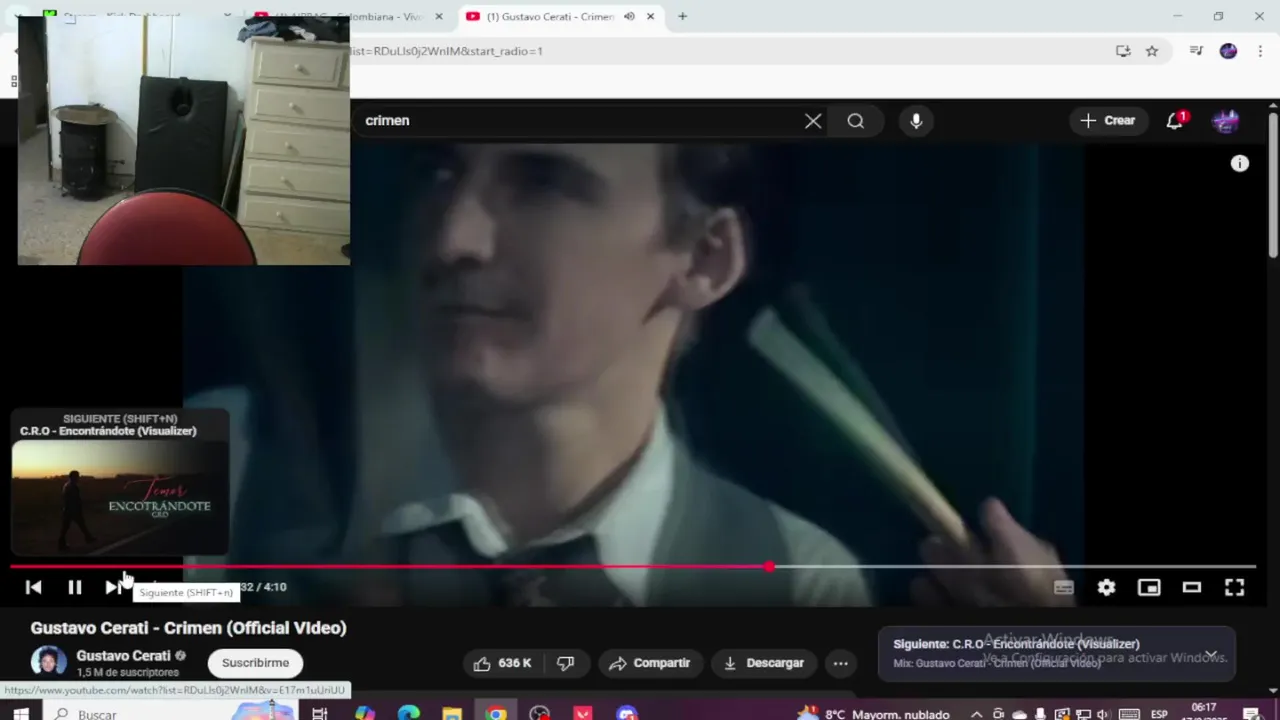Switch to miniplayer mode
Screen dimensions: 1280x720
(1149, 588)
